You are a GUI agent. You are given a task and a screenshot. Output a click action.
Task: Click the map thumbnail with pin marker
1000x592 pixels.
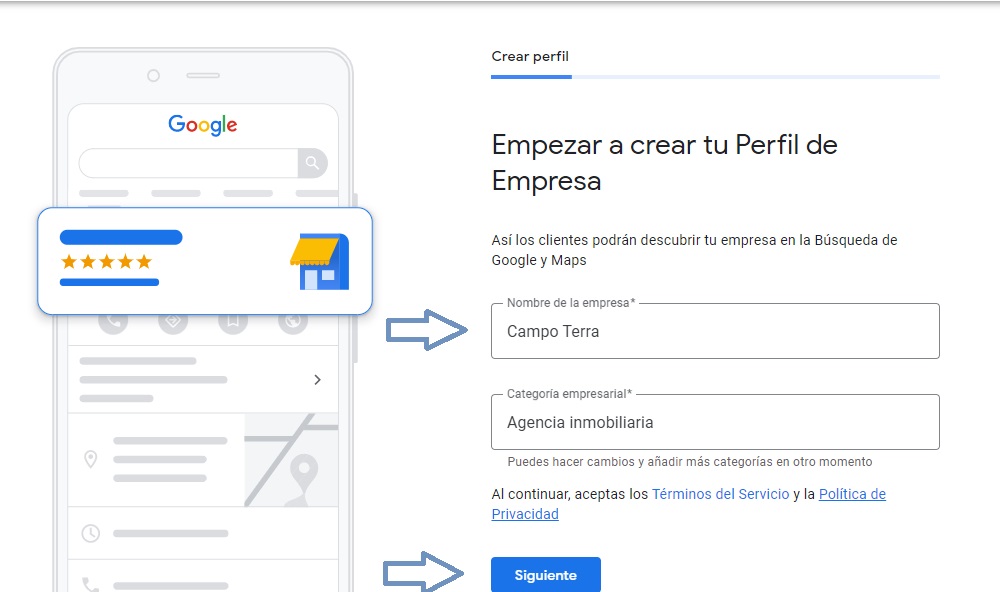(291, 460)
